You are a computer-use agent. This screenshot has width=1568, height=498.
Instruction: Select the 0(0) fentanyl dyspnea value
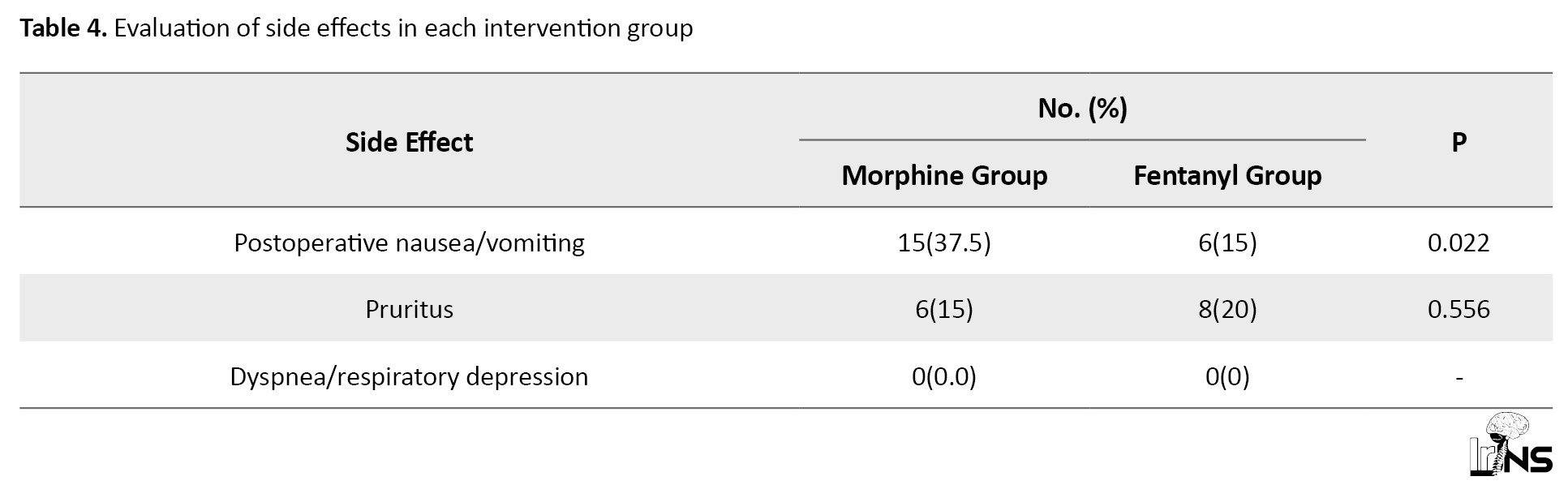1227,376
